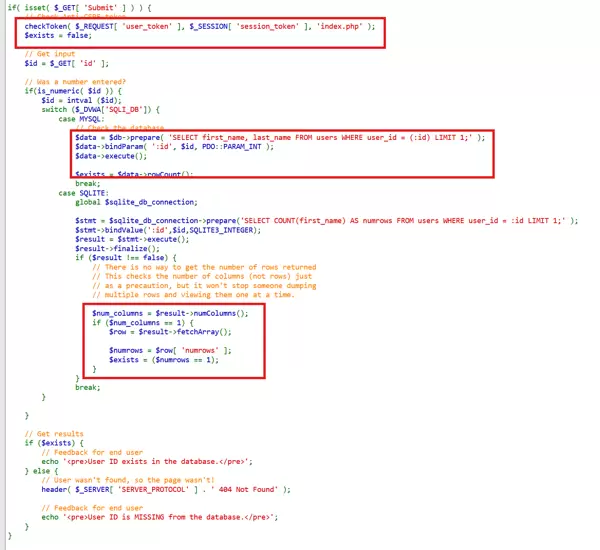Click the '// Get input' comment
600x550 pixels.
52,53
